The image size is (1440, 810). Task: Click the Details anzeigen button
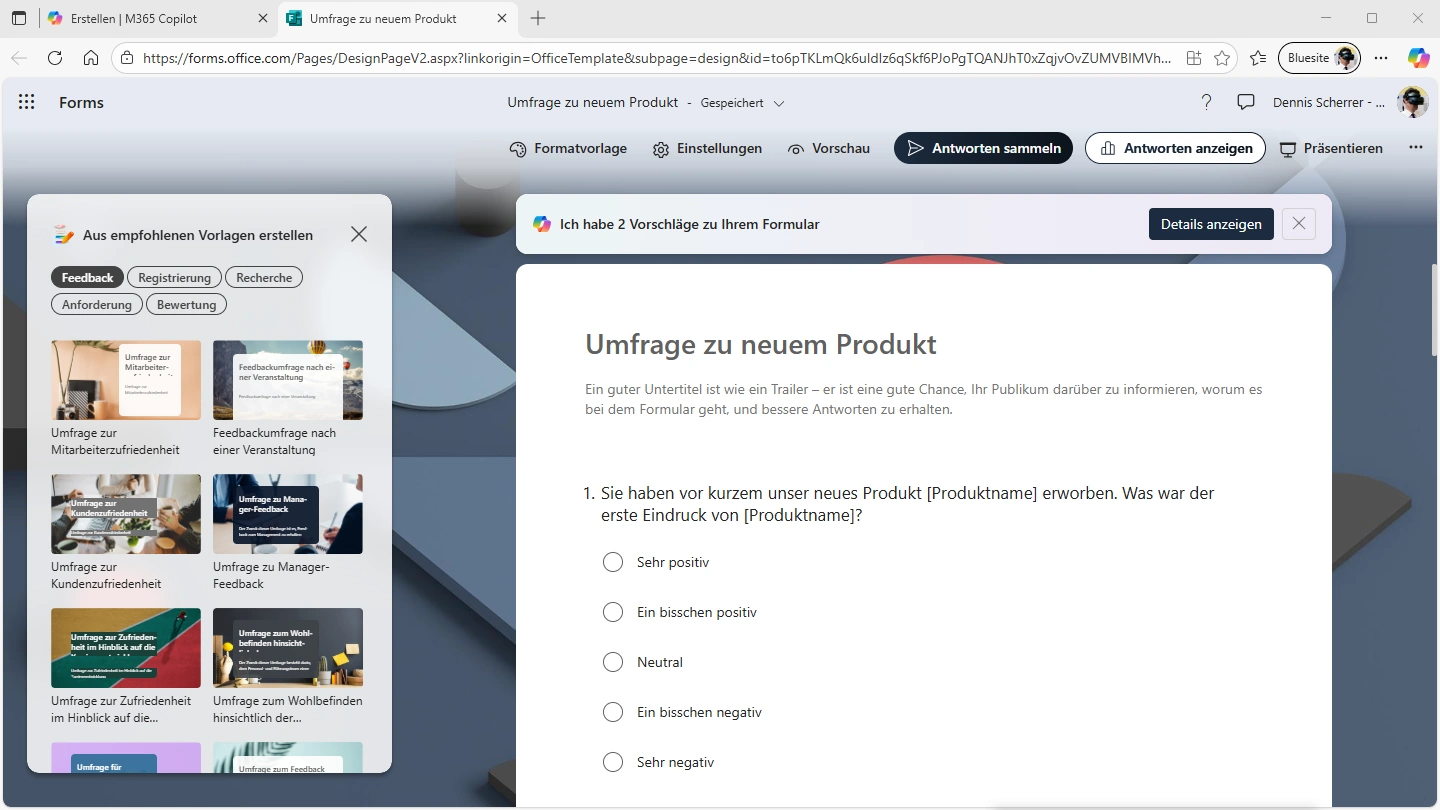click(1211, 224)
